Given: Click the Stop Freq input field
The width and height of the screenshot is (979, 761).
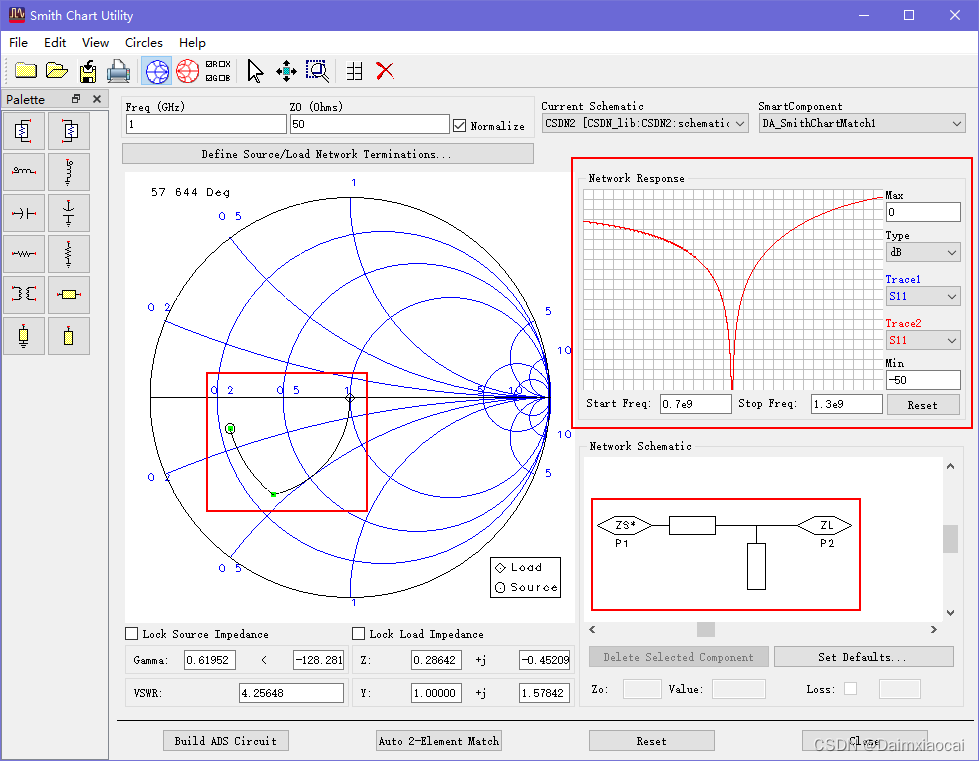Looking at the screenshot, I should 847,404.
